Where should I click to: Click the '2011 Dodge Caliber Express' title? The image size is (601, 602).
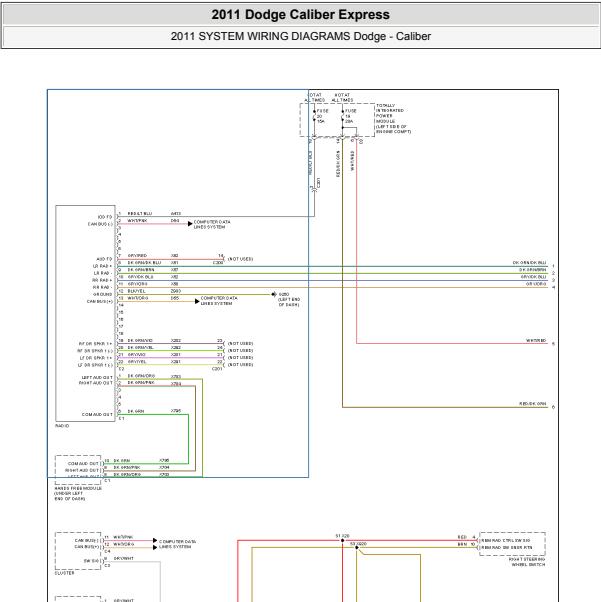(300, 15)
